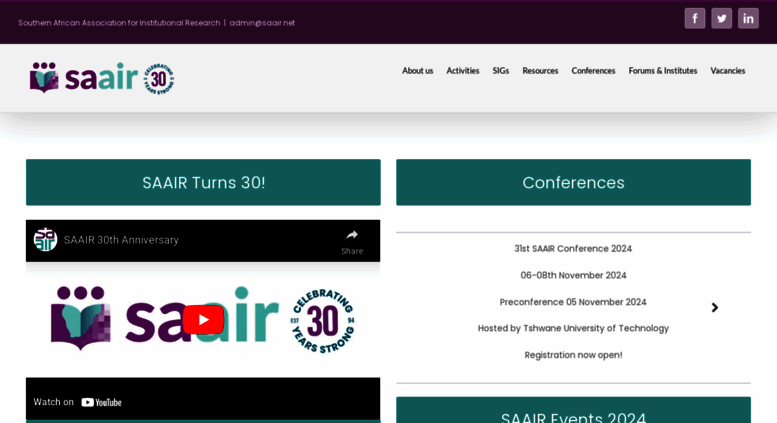Click the SAAIR channel avatar on video

[x=45, y=240]
